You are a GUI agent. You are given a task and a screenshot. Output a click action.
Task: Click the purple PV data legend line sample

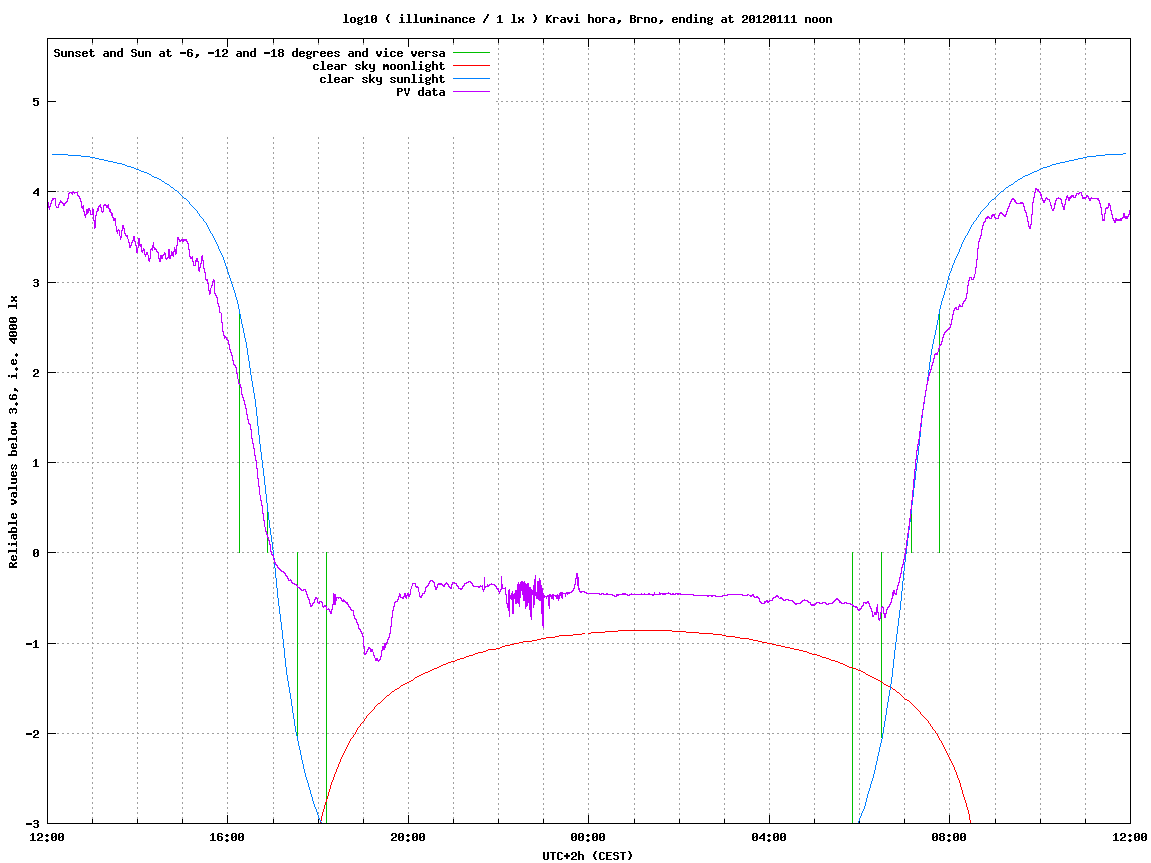pyautogui.click(x=471, y=92)
